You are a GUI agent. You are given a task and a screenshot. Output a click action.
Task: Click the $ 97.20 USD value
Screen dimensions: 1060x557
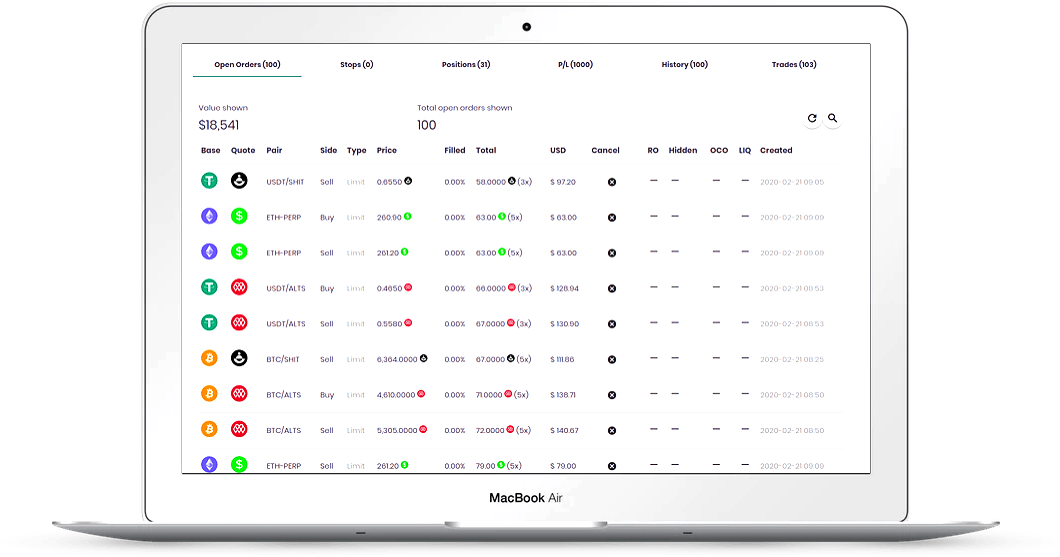pos(563,183)
